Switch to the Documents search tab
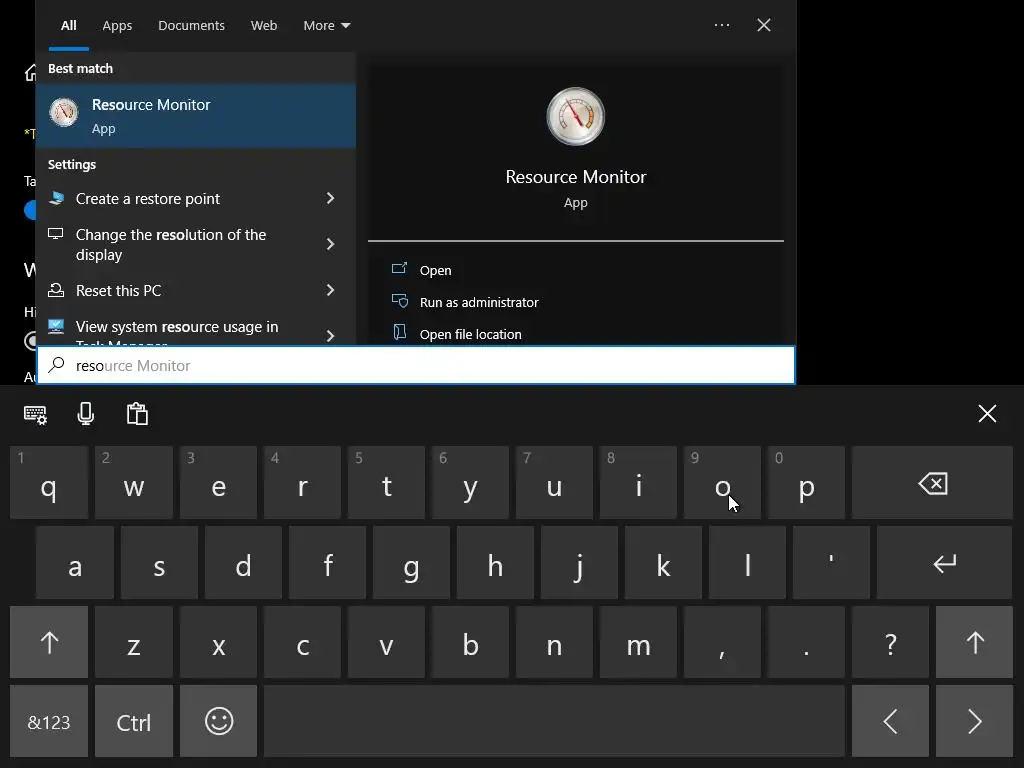Viewport: 1024px width, 768px height. click(191, 25)
